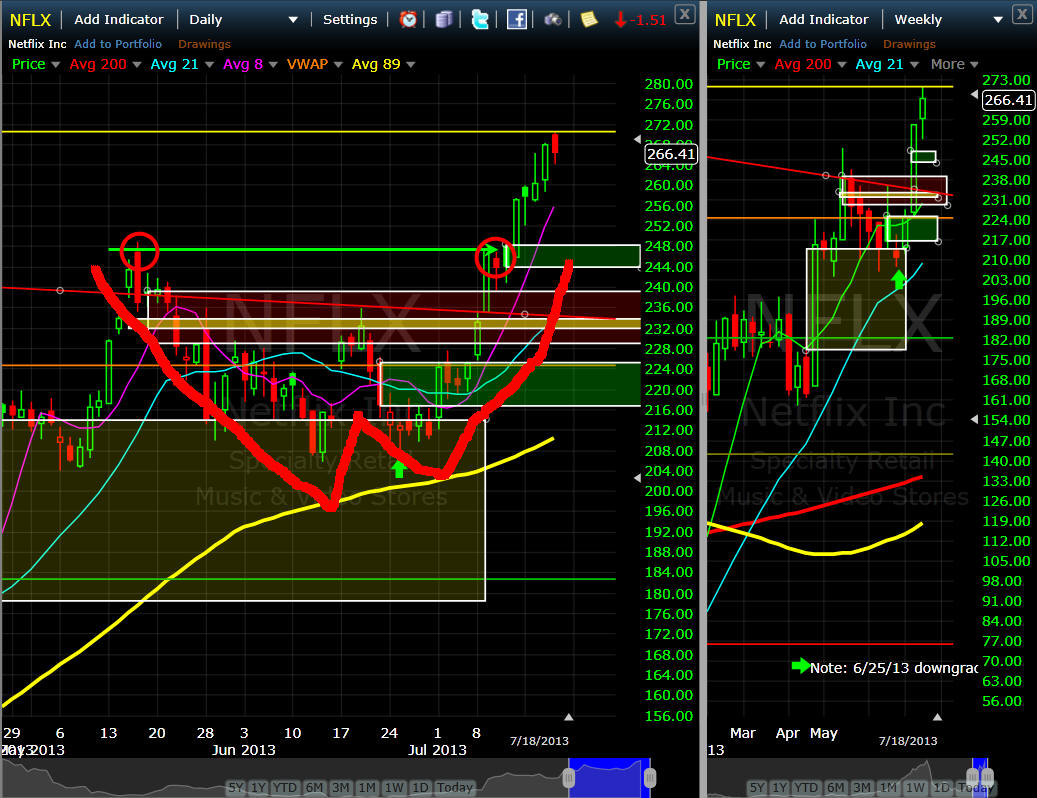Screen dimensions: 1037x798
Task: Click the blue selected range in daily navigator
Action: [609, 778]
